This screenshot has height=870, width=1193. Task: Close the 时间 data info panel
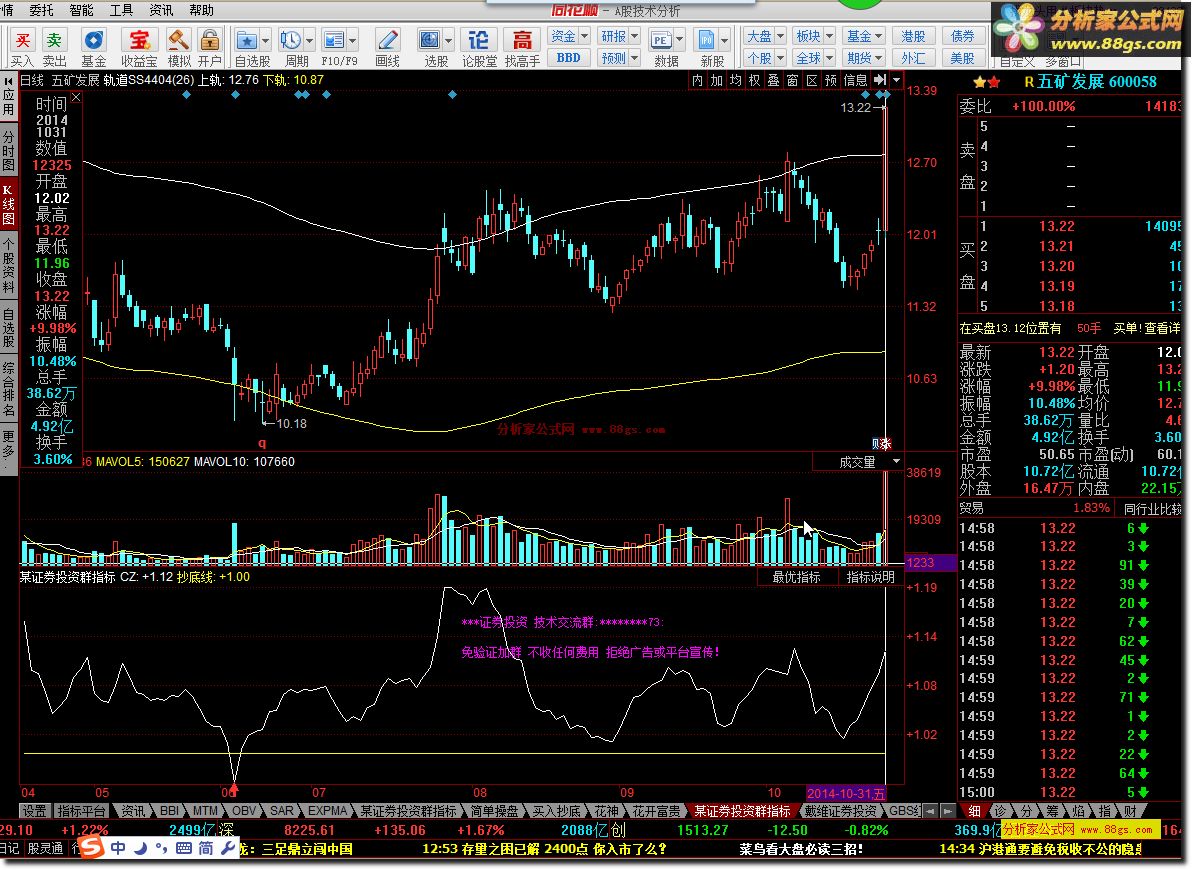[x=76, y=97]
